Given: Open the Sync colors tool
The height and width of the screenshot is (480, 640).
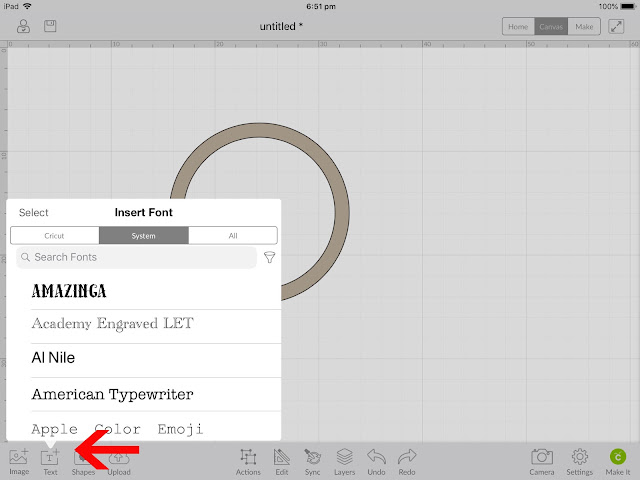Looking at the screenshot, I should coord(313,462).
